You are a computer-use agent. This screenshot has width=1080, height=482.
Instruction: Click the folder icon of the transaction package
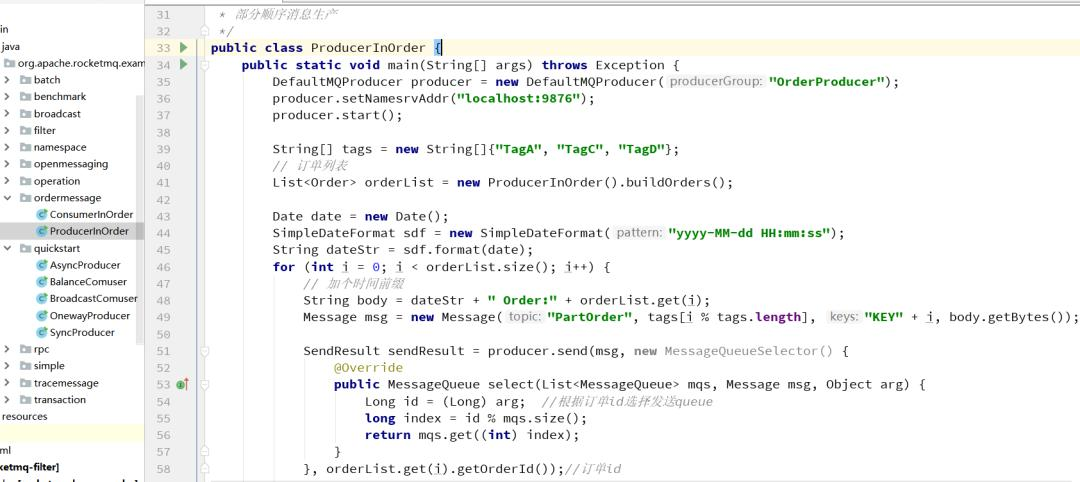(x=25, y=400)
